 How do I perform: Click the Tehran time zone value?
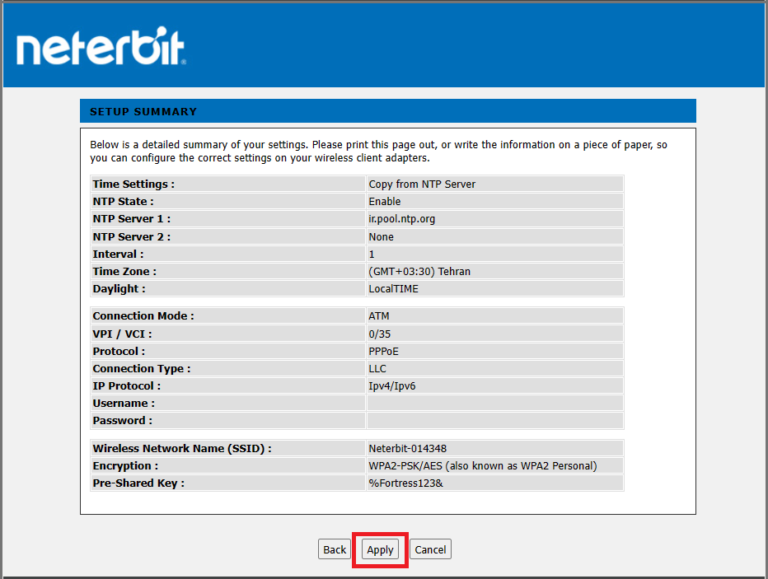[x=419, y=271]
